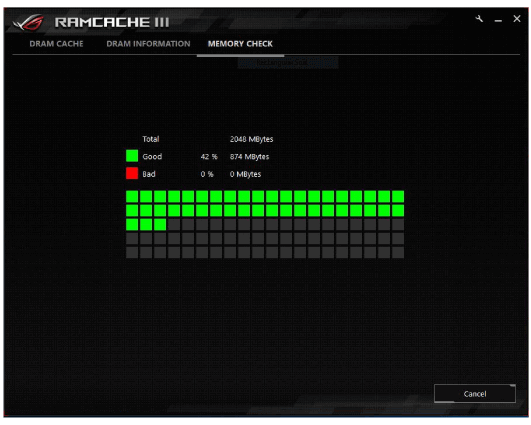The width and height of the screenshot is (531, 425).
Task: Click the last green block in the top row
Action: [398, 196]
